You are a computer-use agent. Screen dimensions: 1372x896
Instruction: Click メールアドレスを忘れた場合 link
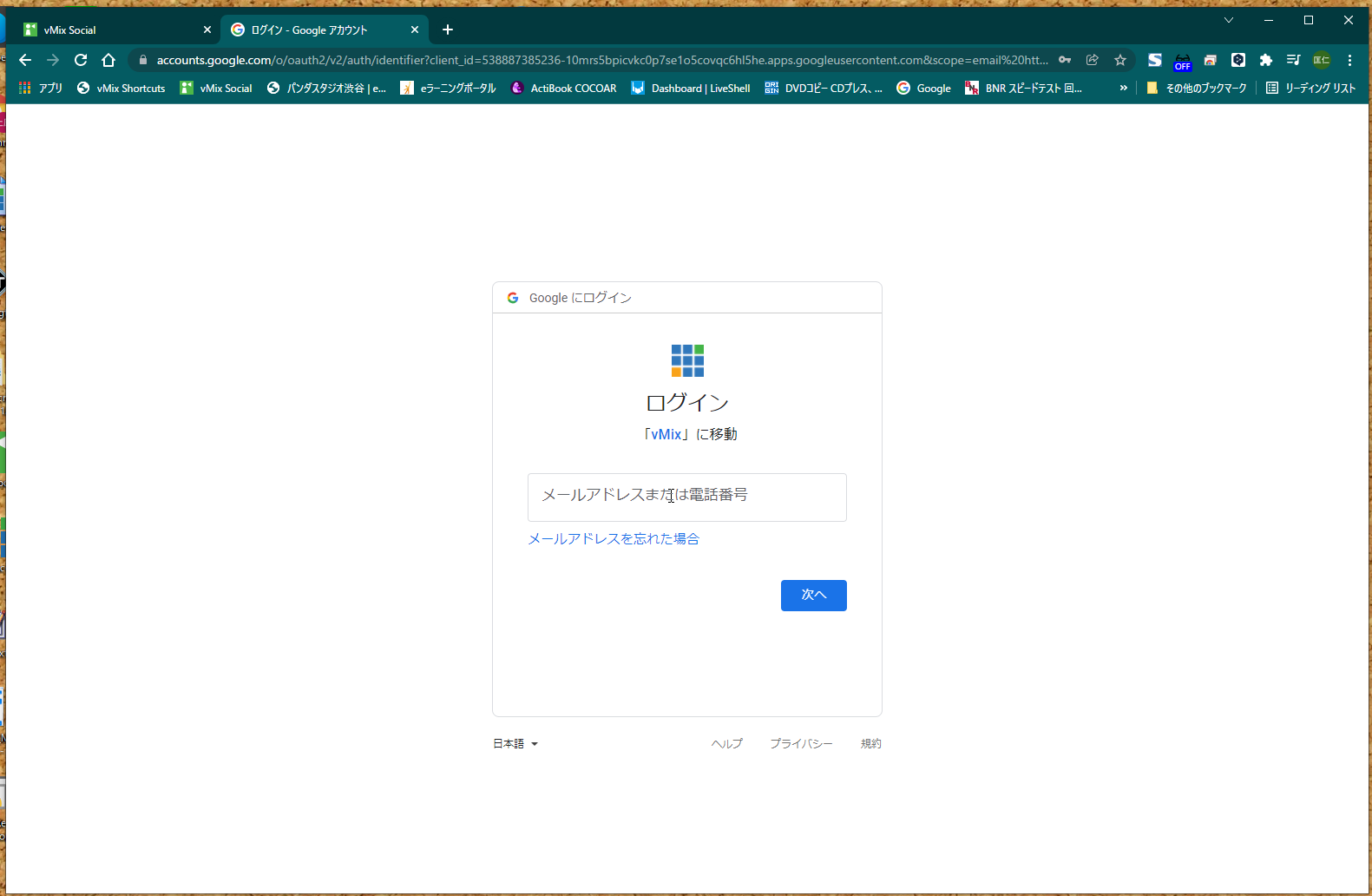click(x=614, y=539)
